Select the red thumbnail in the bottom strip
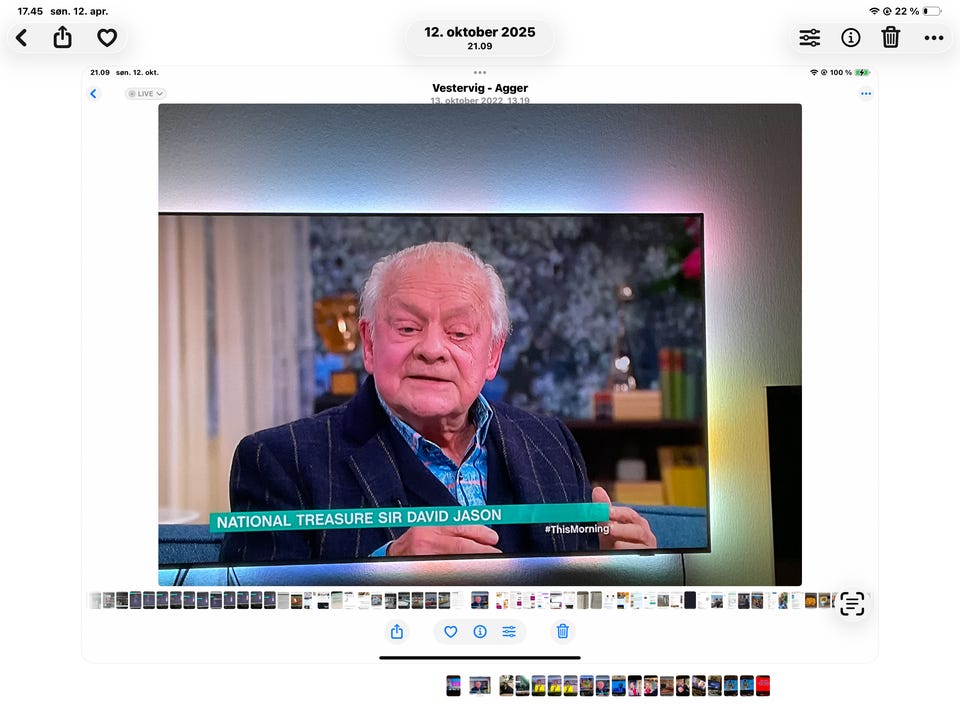 [x=763, y=686]
